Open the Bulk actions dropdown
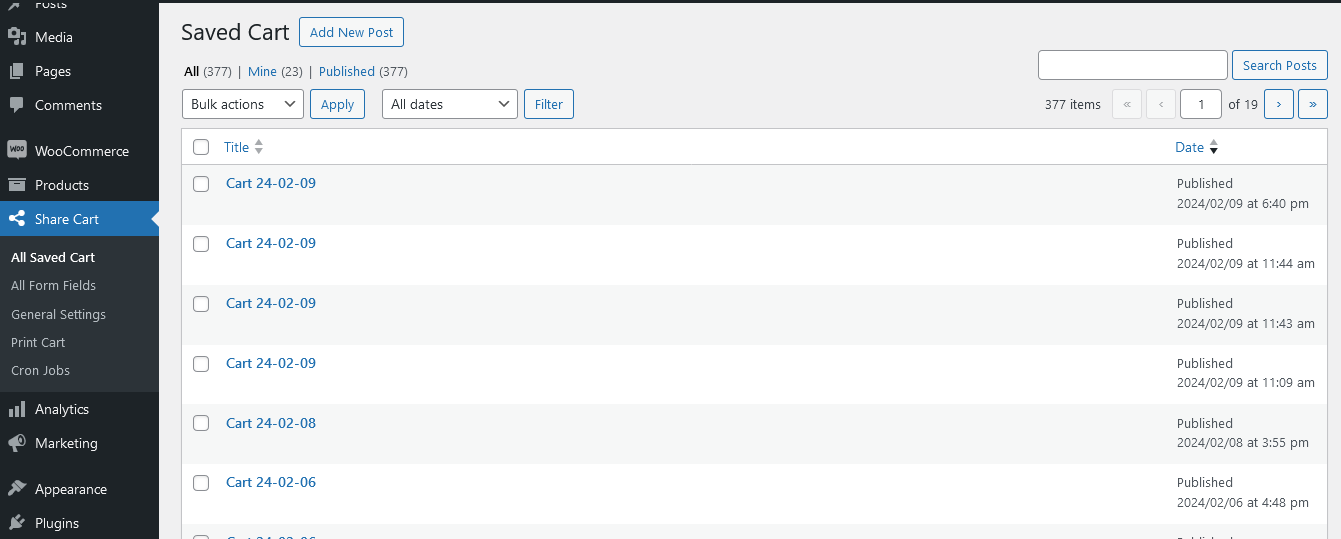This screenshot has height=539, width=1341. pos(243,104)
